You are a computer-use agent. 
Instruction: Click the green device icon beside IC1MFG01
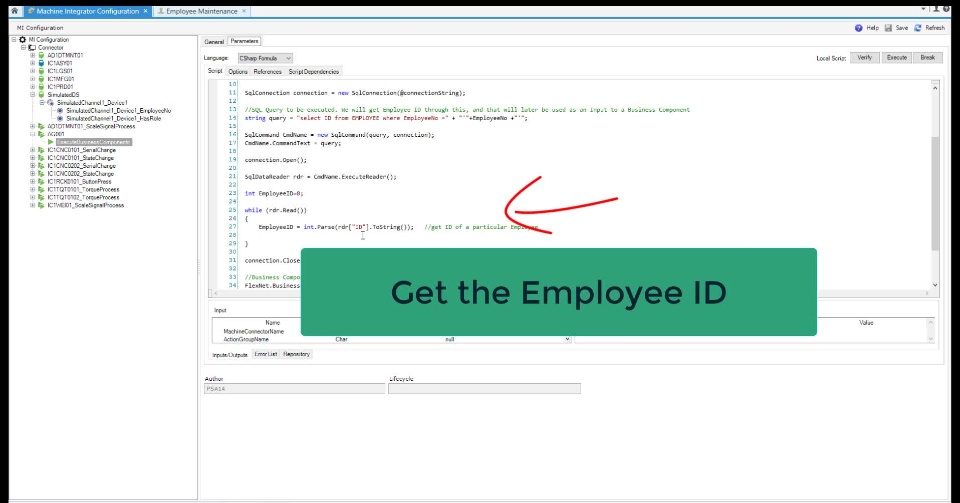click(x=41, y=80)
